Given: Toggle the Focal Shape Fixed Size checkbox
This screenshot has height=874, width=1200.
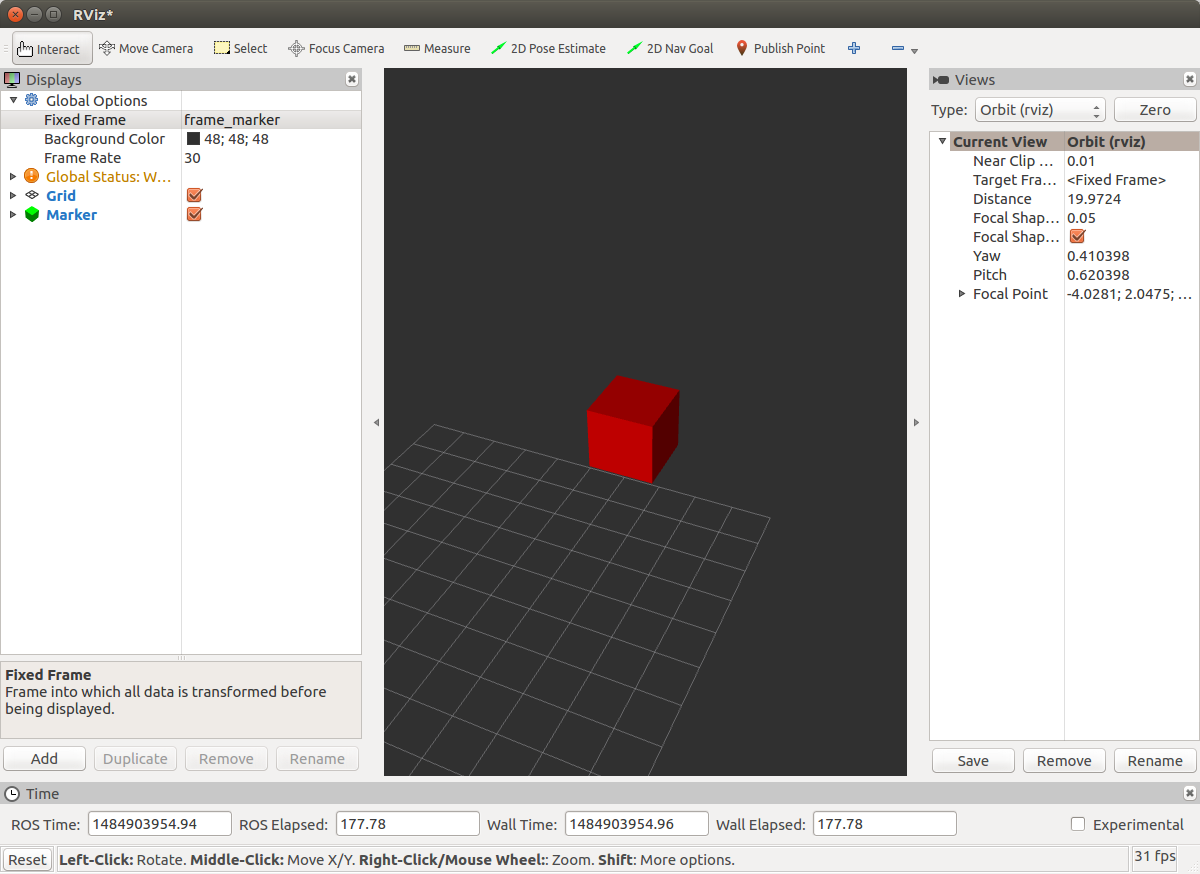Looking at the screenshot, I should point(1077,237).
